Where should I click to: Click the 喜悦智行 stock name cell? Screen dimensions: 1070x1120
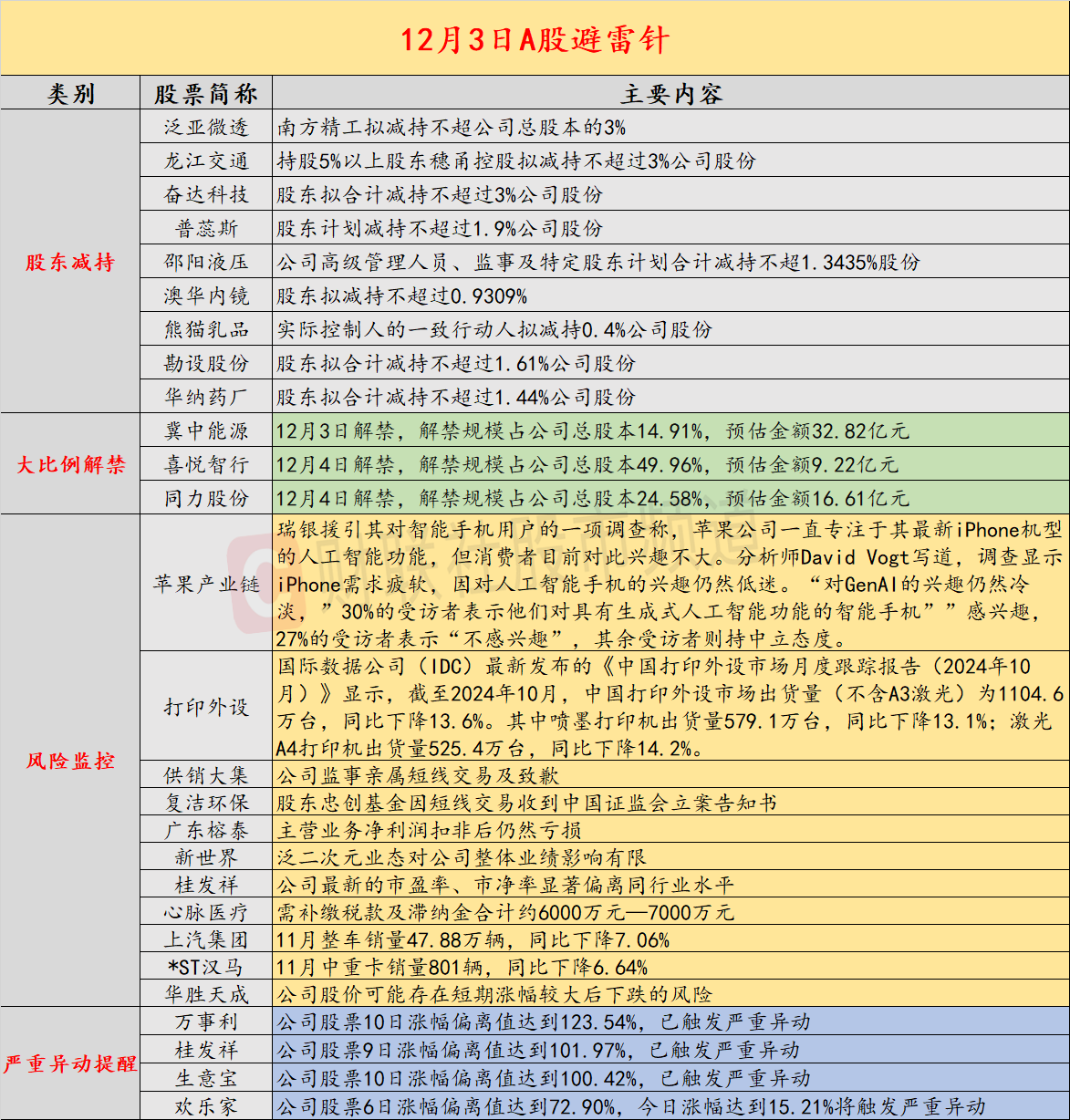click(206, 464)
